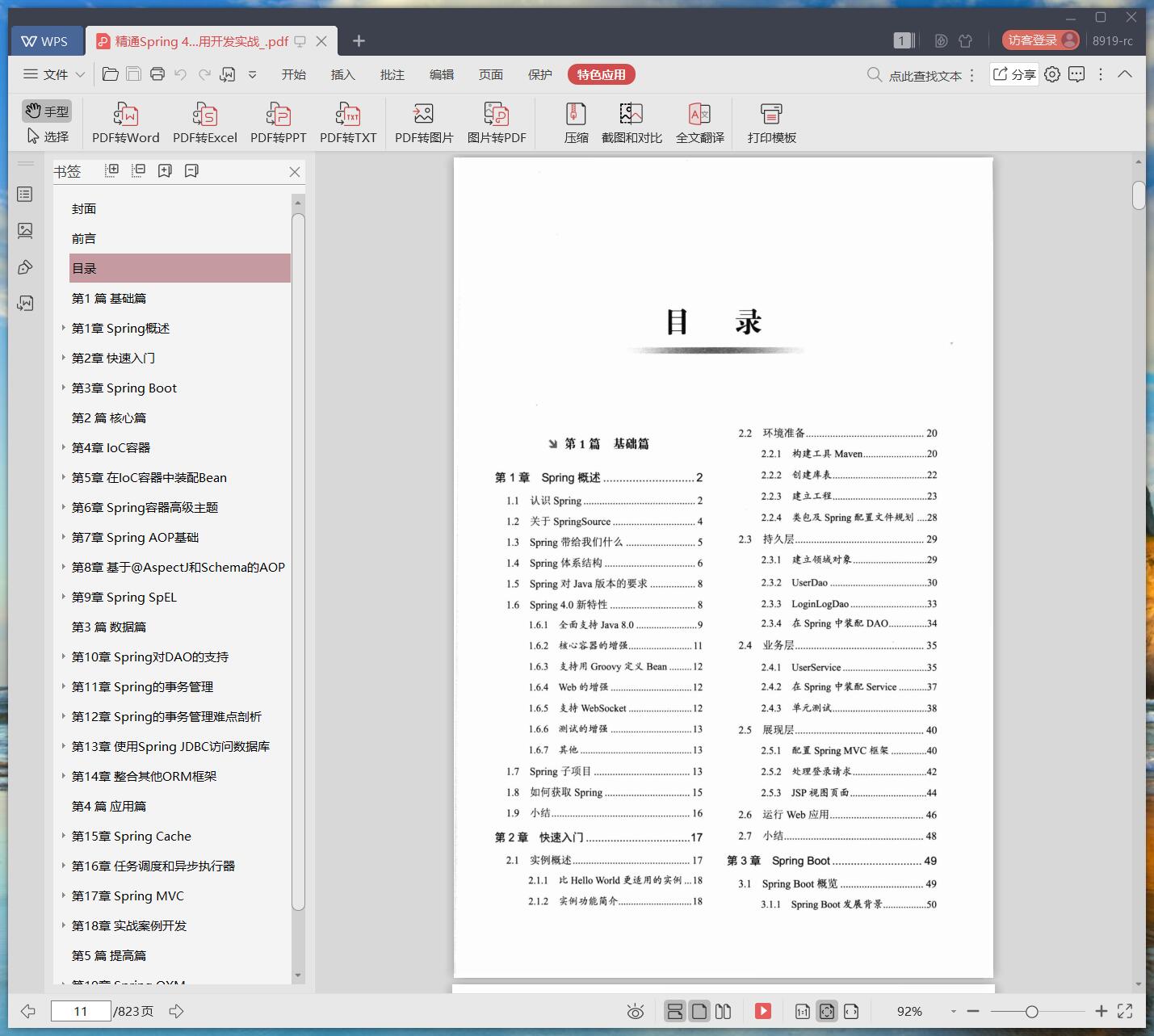Undo last action with undo arrow

tap(181, 74)
